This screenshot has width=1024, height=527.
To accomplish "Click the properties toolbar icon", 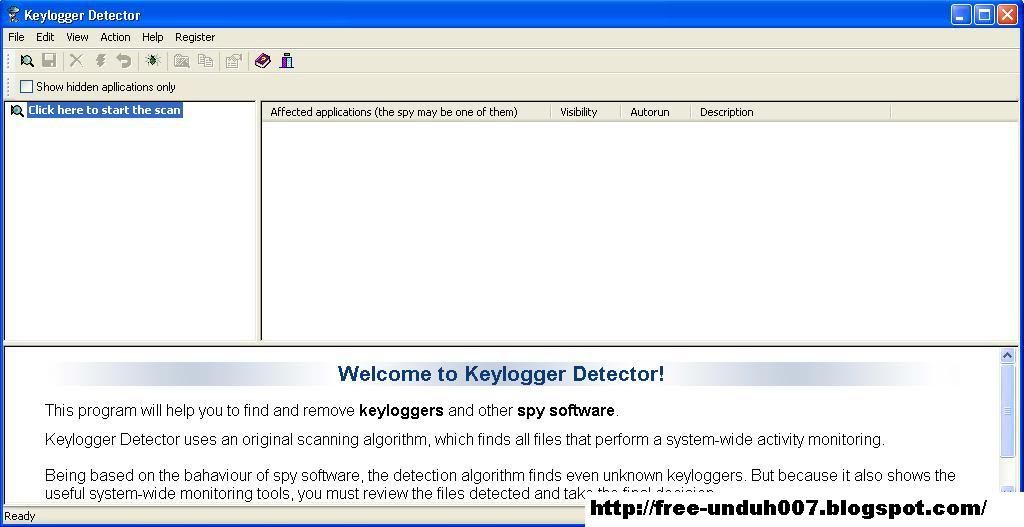I will [x=233, y=61].
